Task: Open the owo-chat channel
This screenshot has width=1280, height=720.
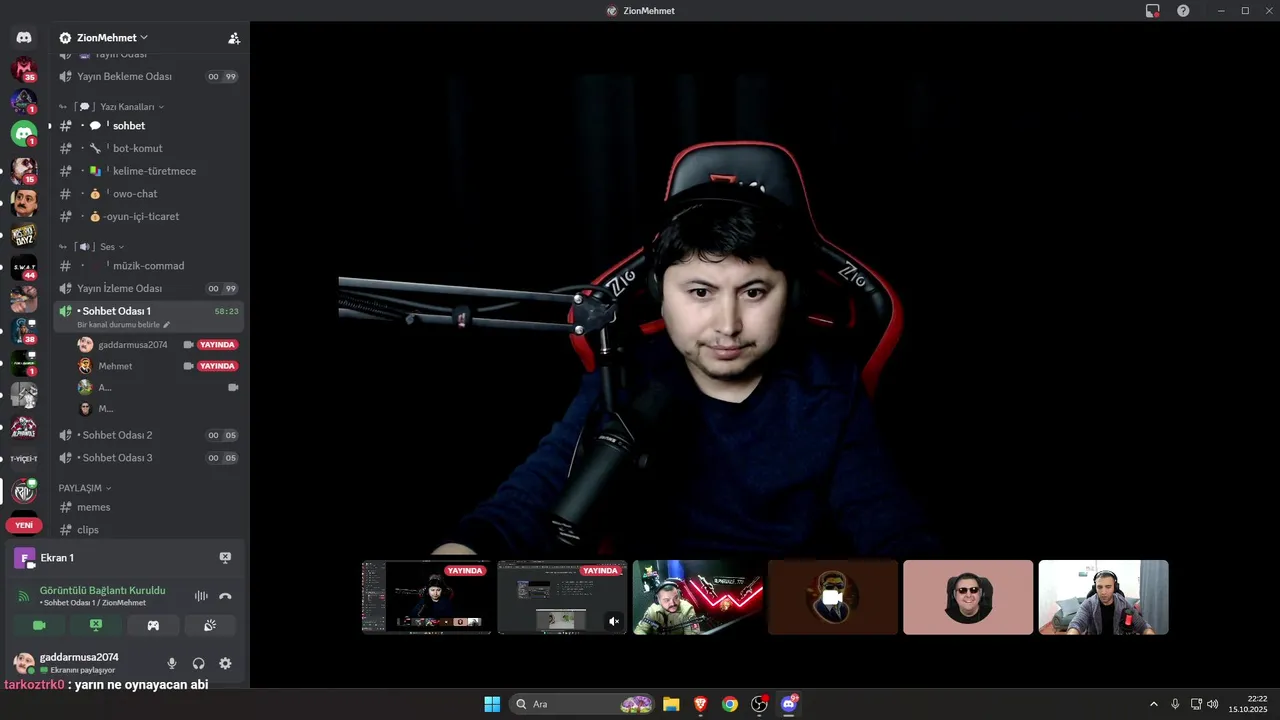Action: coord(148,194)
